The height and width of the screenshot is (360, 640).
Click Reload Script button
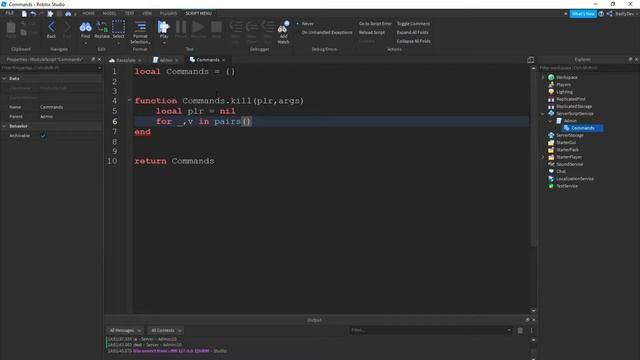[x=372, y=33]
